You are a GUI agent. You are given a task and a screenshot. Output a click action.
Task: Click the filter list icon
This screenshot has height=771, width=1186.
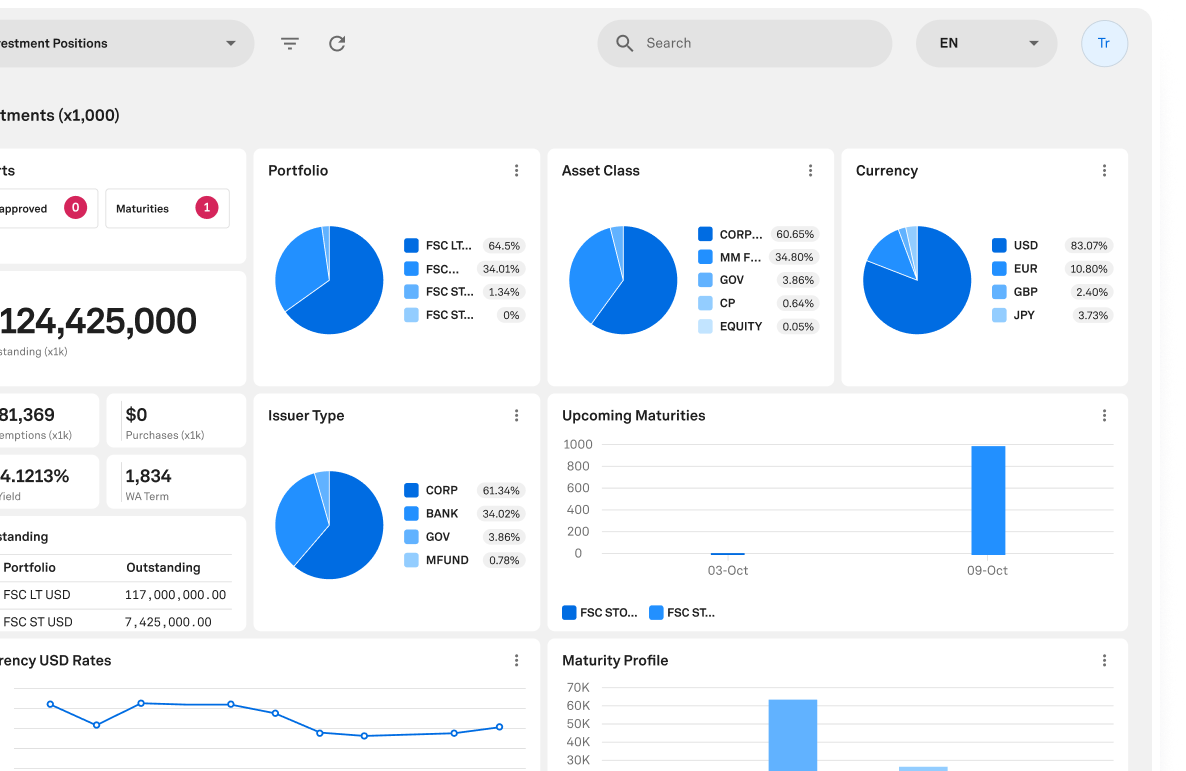click(290, 44)
